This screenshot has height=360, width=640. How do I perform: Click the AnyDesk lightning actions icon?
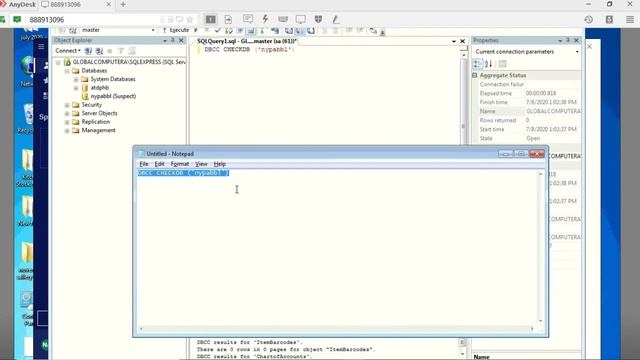tap(265, 19)
